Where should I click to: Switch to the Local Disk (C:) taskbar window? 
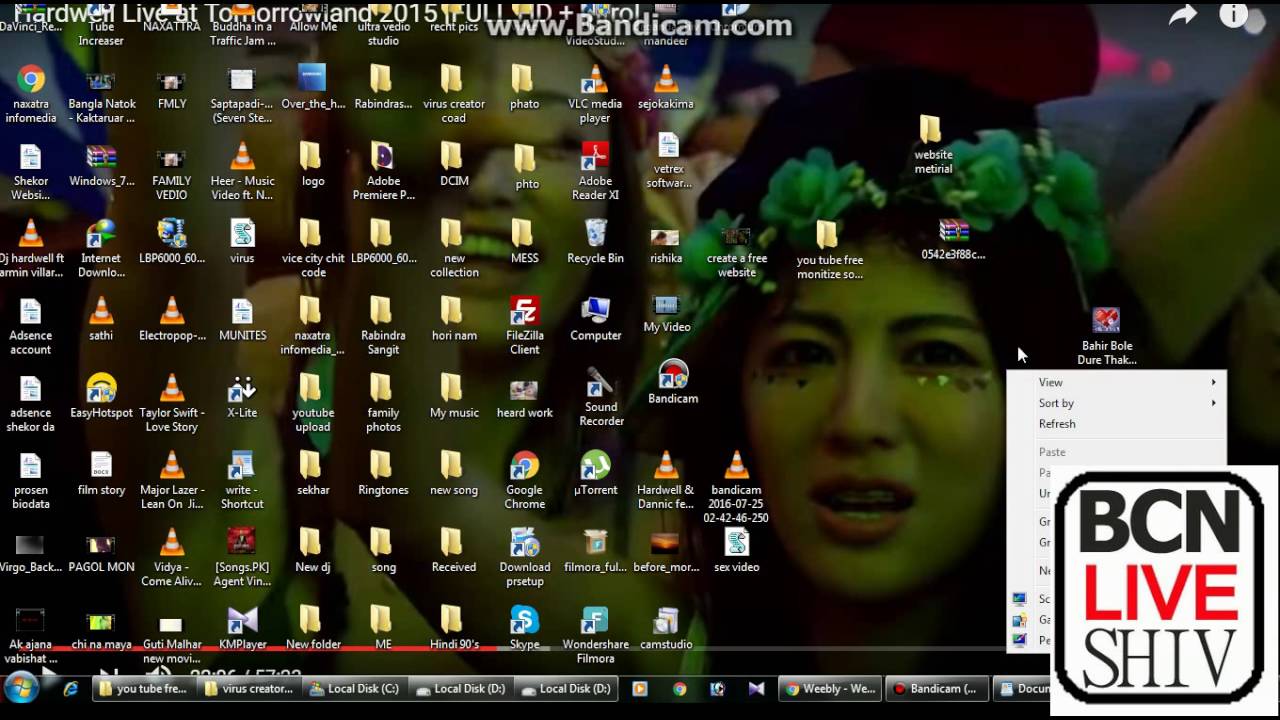(355, 688)
